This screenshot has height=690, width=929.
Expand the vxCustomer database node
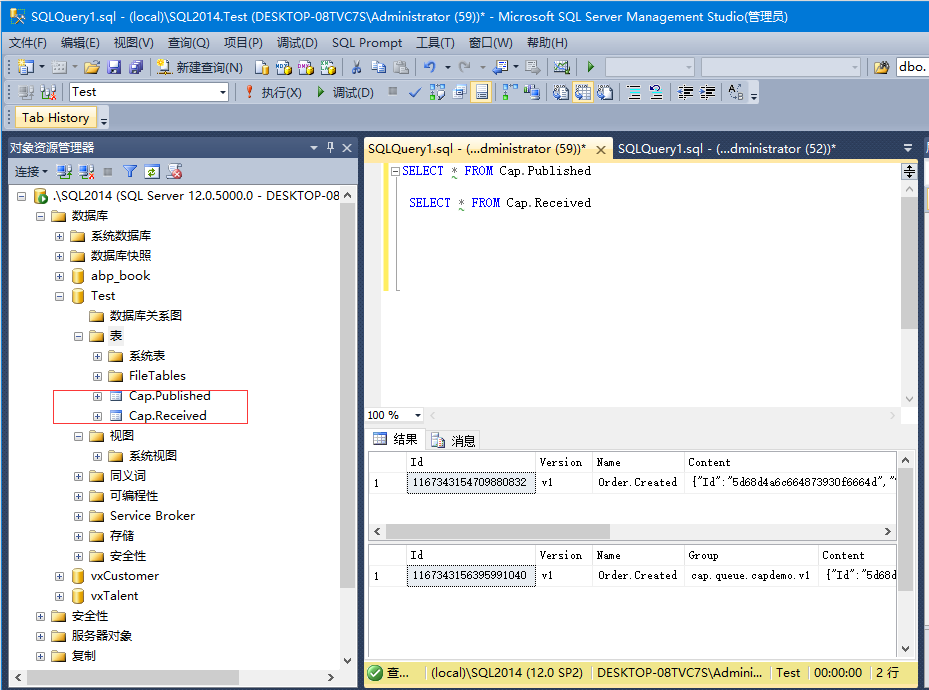(59, 576)
